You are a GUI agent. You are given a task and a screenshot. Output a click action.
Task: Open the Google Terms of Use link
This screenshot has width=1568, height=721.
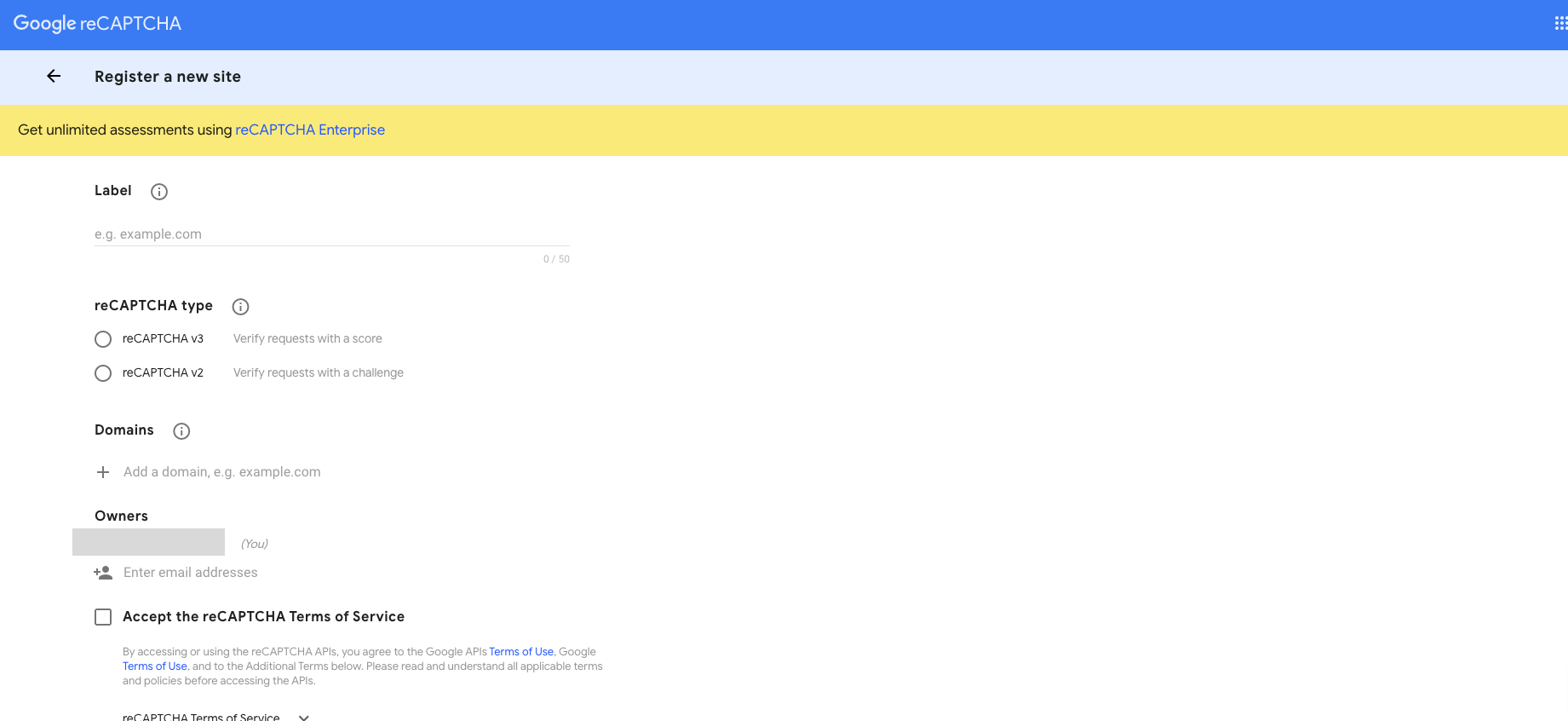(154, 666)
